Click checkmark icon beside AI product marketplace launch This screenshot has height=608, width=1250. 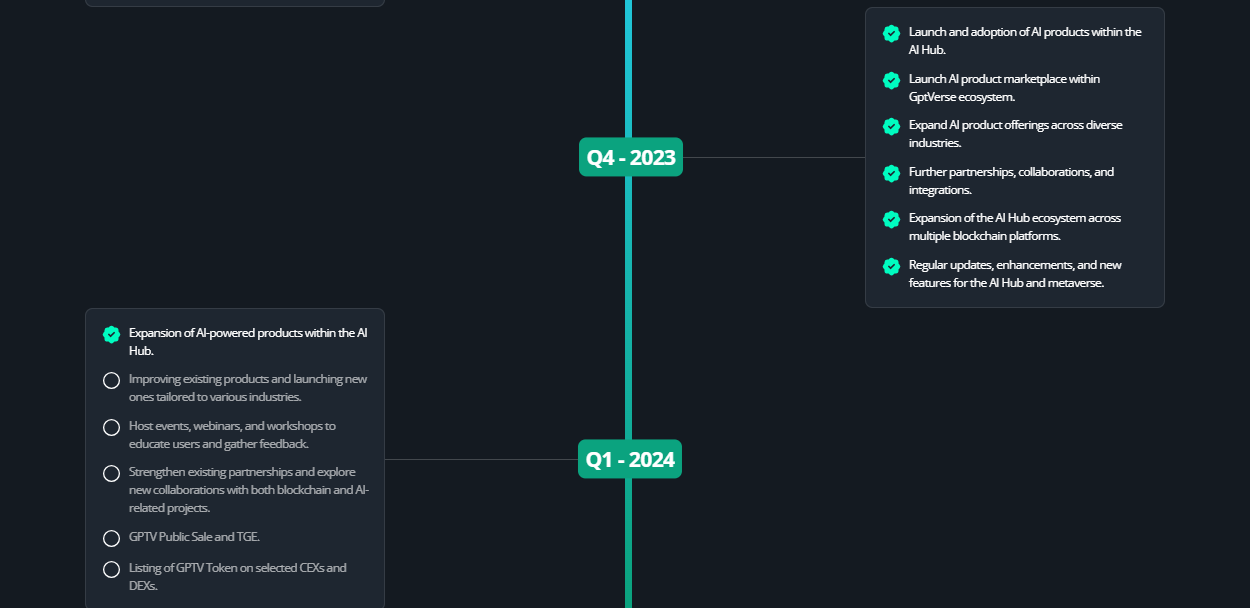891,80
